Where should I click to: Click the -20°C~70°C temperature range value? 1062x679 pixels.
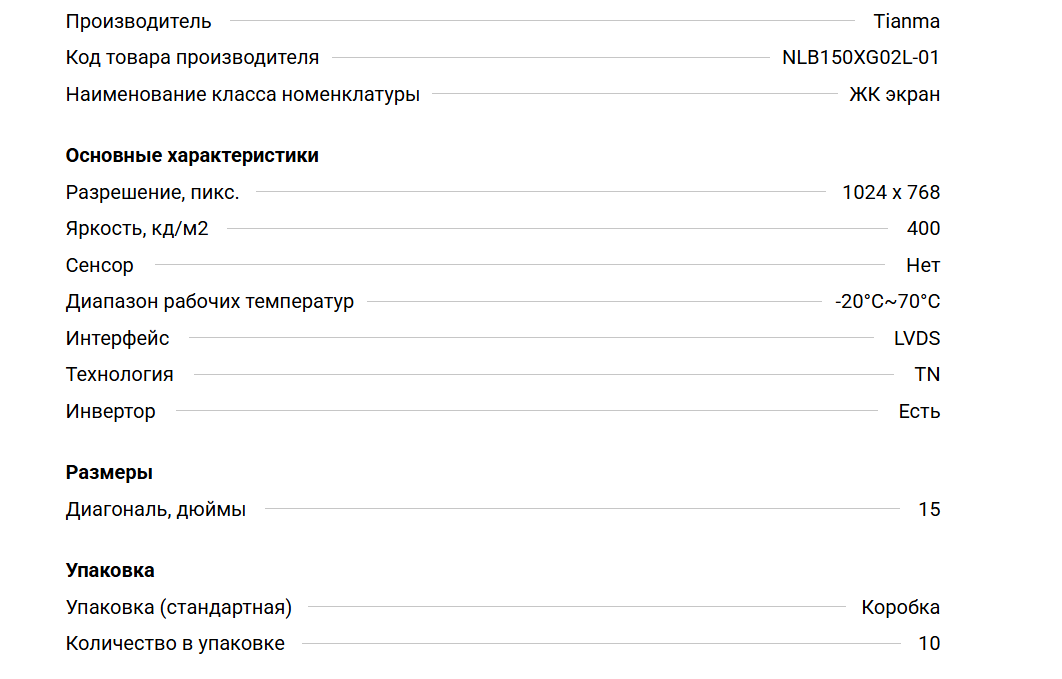tap(887, 302)
